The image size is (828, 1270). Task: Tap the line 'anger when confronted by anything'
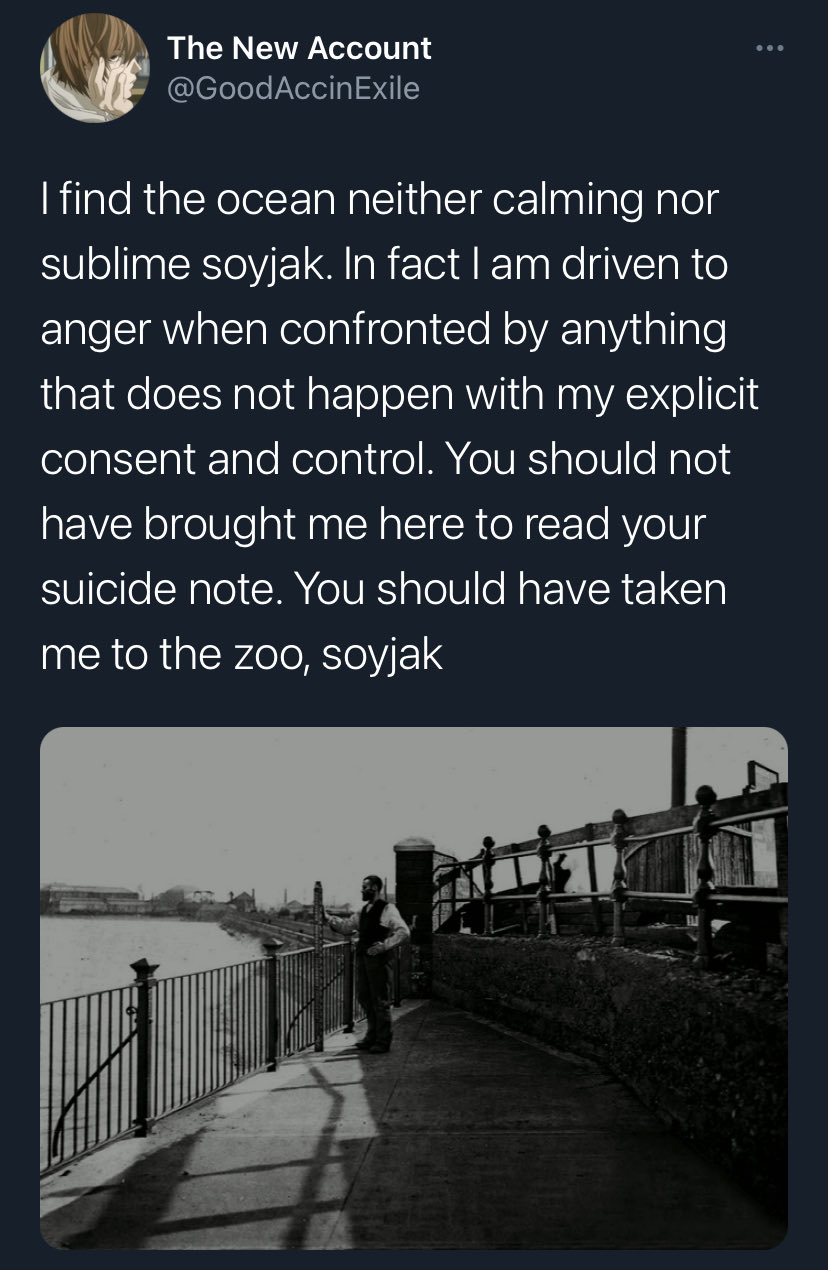383,329
